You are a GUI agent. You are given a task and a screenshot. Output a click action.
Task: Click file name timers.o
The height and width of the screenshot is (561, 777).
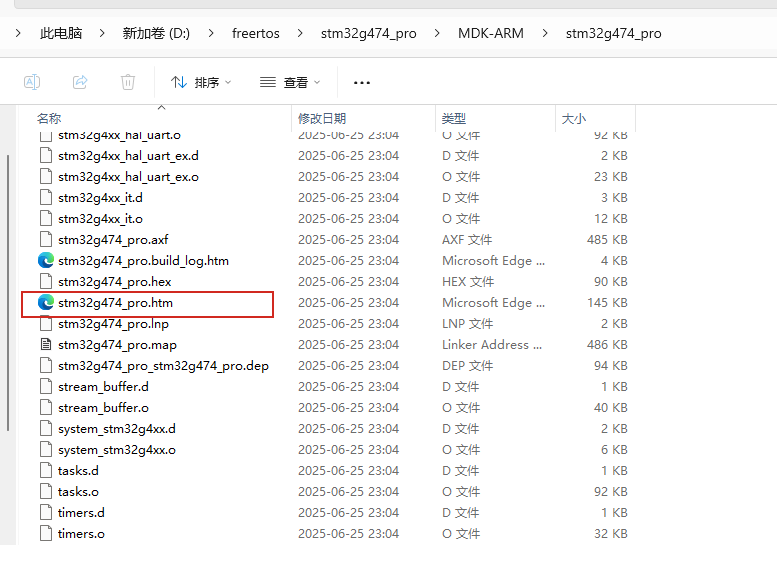tap(81, 533)
